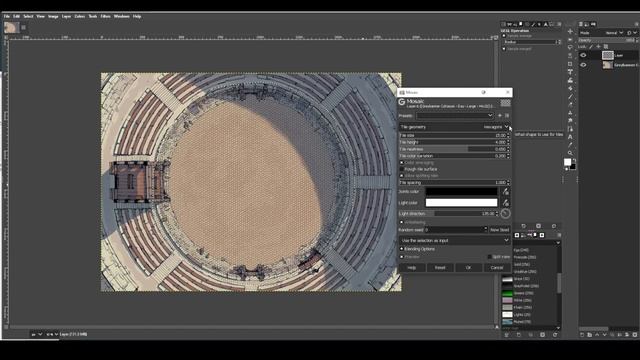Toggle Sample average checkbox in tool options
This screenshot has height=360, width=640.
(x=504, y=36)
